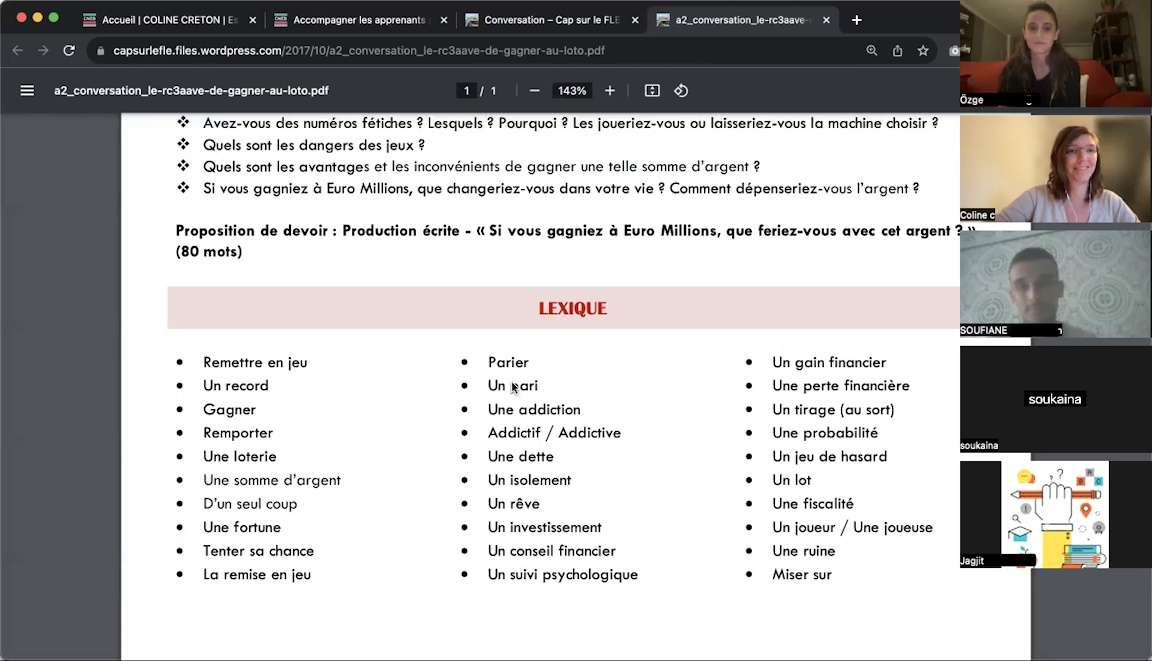Viewport: 1152px width, 661px height.
Task: Click 'Quels sont les dangers des jeux ?'
Action: click(x=314, y=145)
